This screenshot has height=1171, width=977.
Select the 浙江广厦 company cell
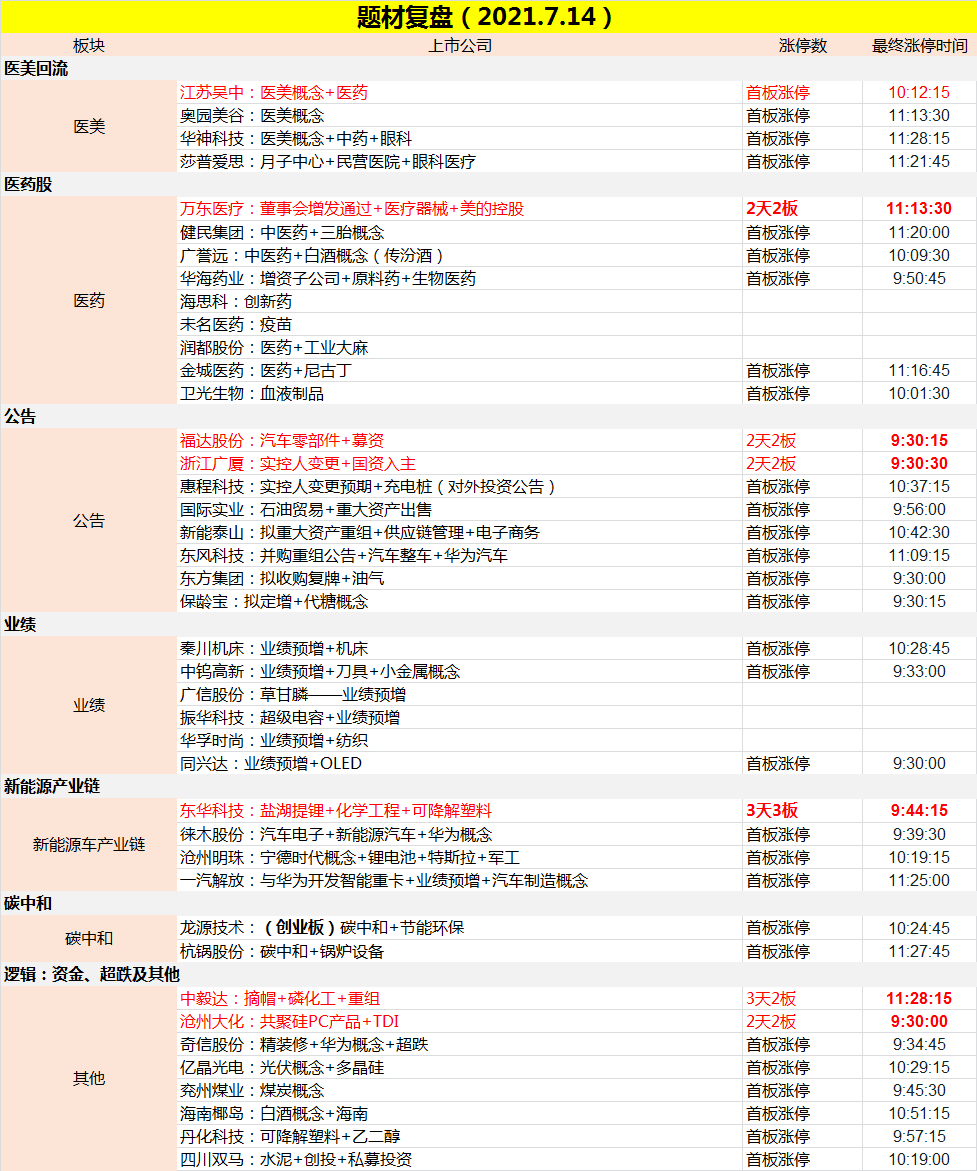(459, 464)
